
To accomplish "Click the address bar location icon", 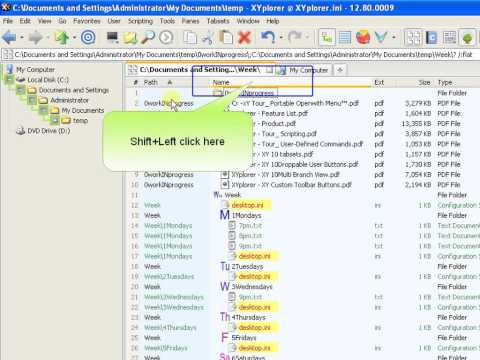I will (x=8, y=54).
